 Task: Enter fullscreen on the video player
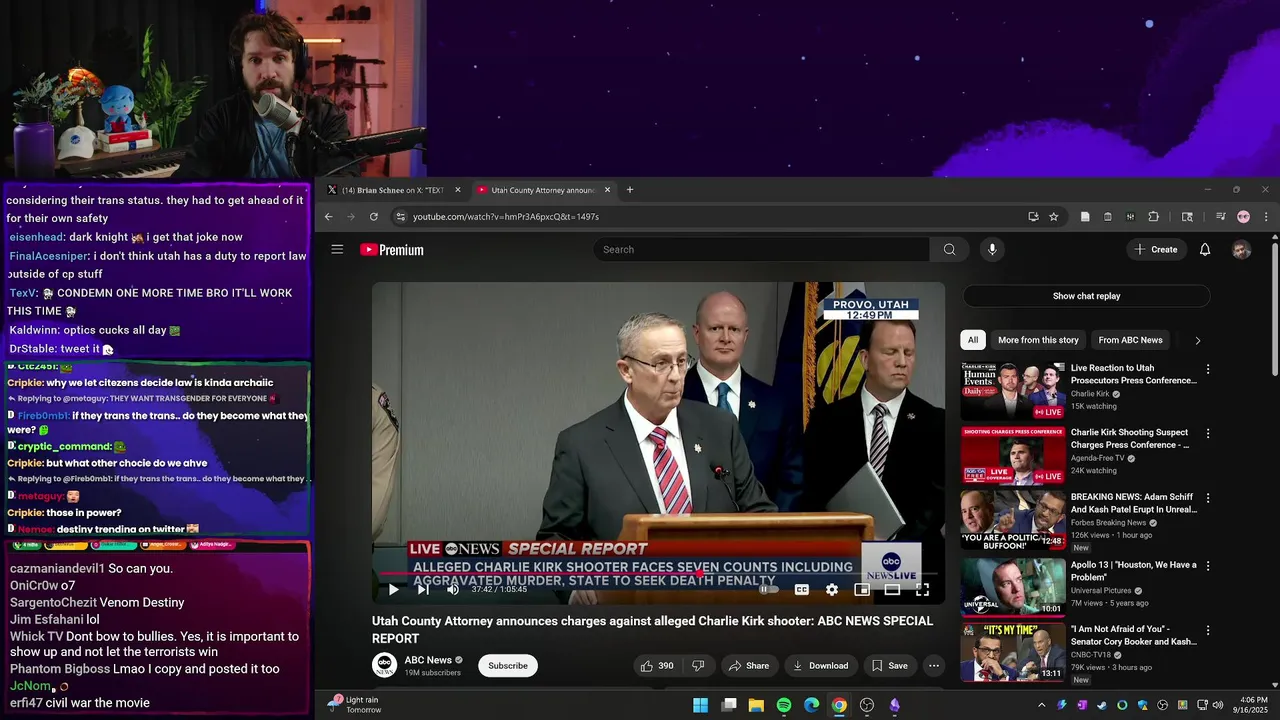click(922, 590)
